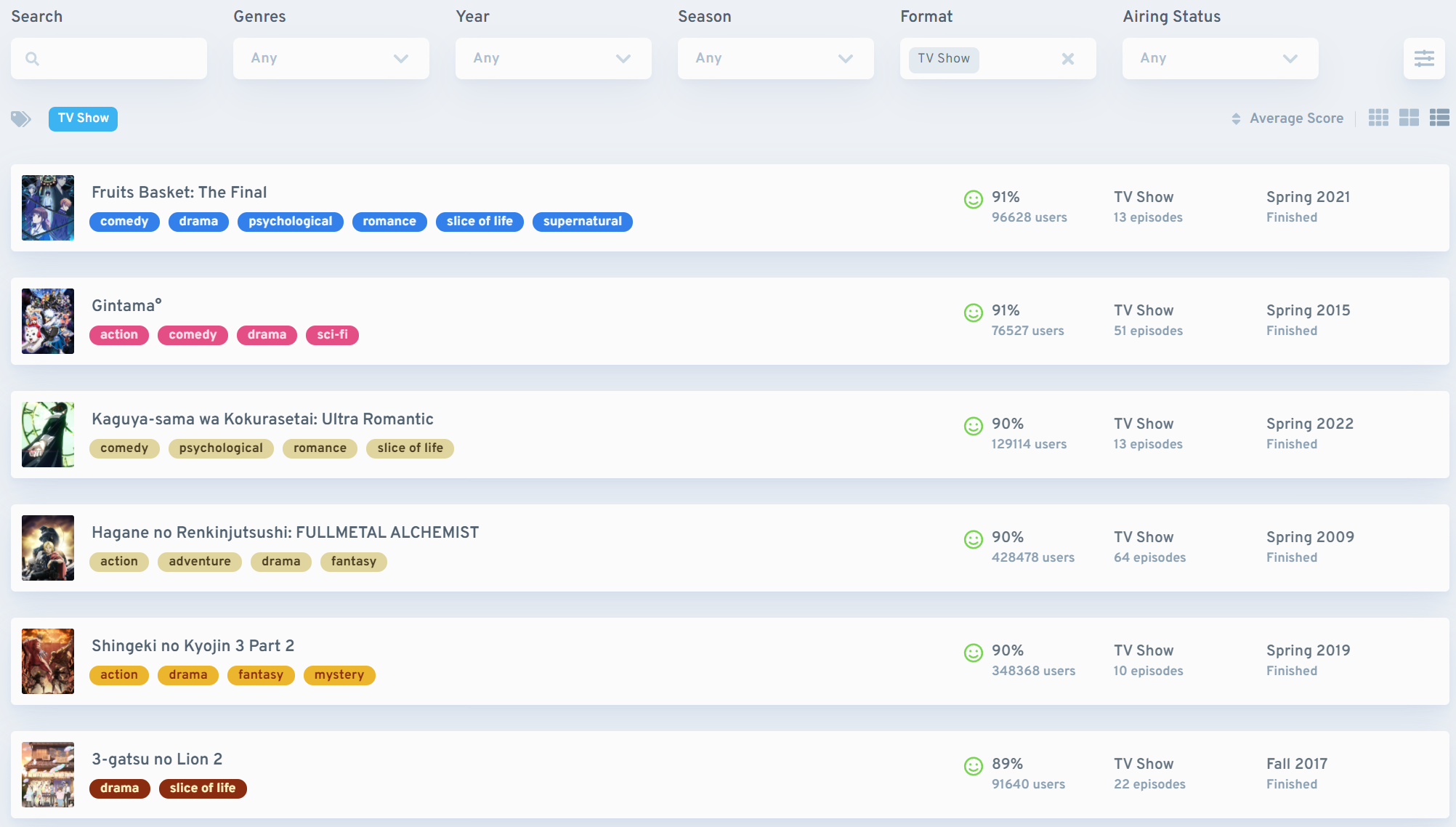The image size is (1456, 827).
Task: Select the fantasy tag on Shingeki no Kyojin
Action: click(x=261, y=675)
